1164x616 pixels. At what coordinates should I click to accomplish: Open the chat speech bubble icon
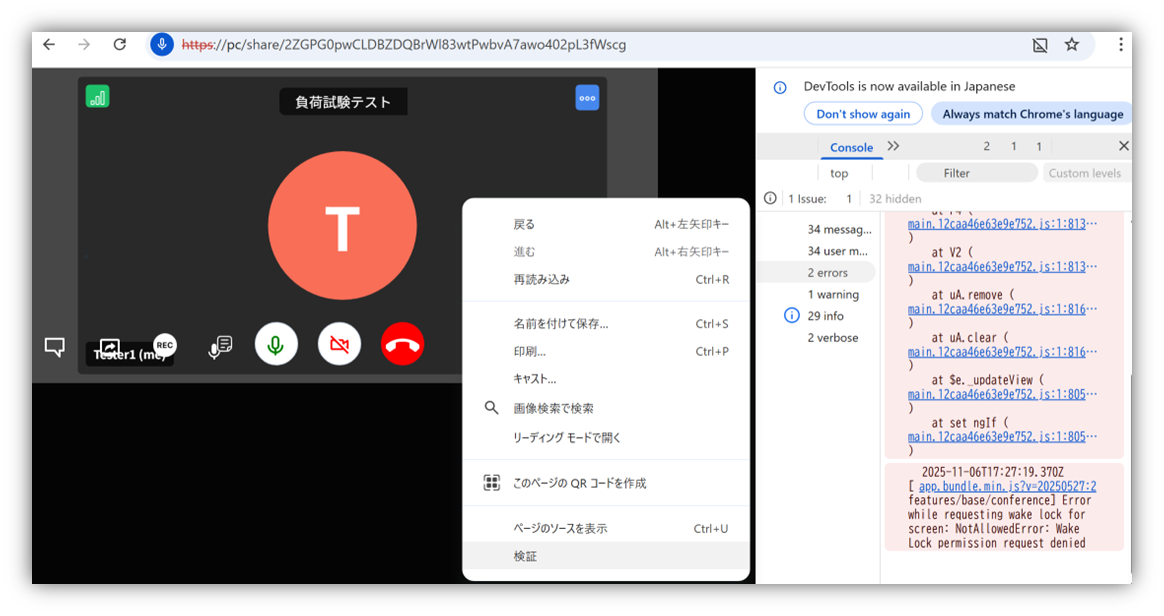55,347
